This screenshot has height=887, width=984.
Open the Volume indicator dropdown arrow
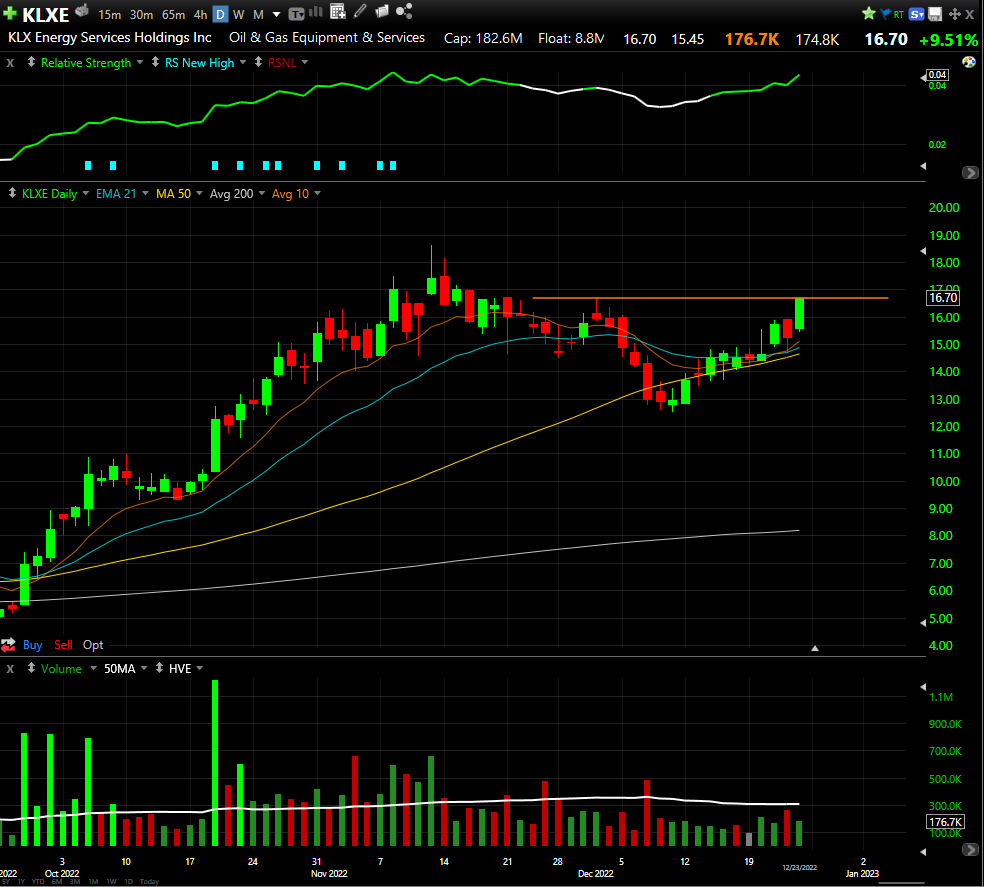[94, 669]
